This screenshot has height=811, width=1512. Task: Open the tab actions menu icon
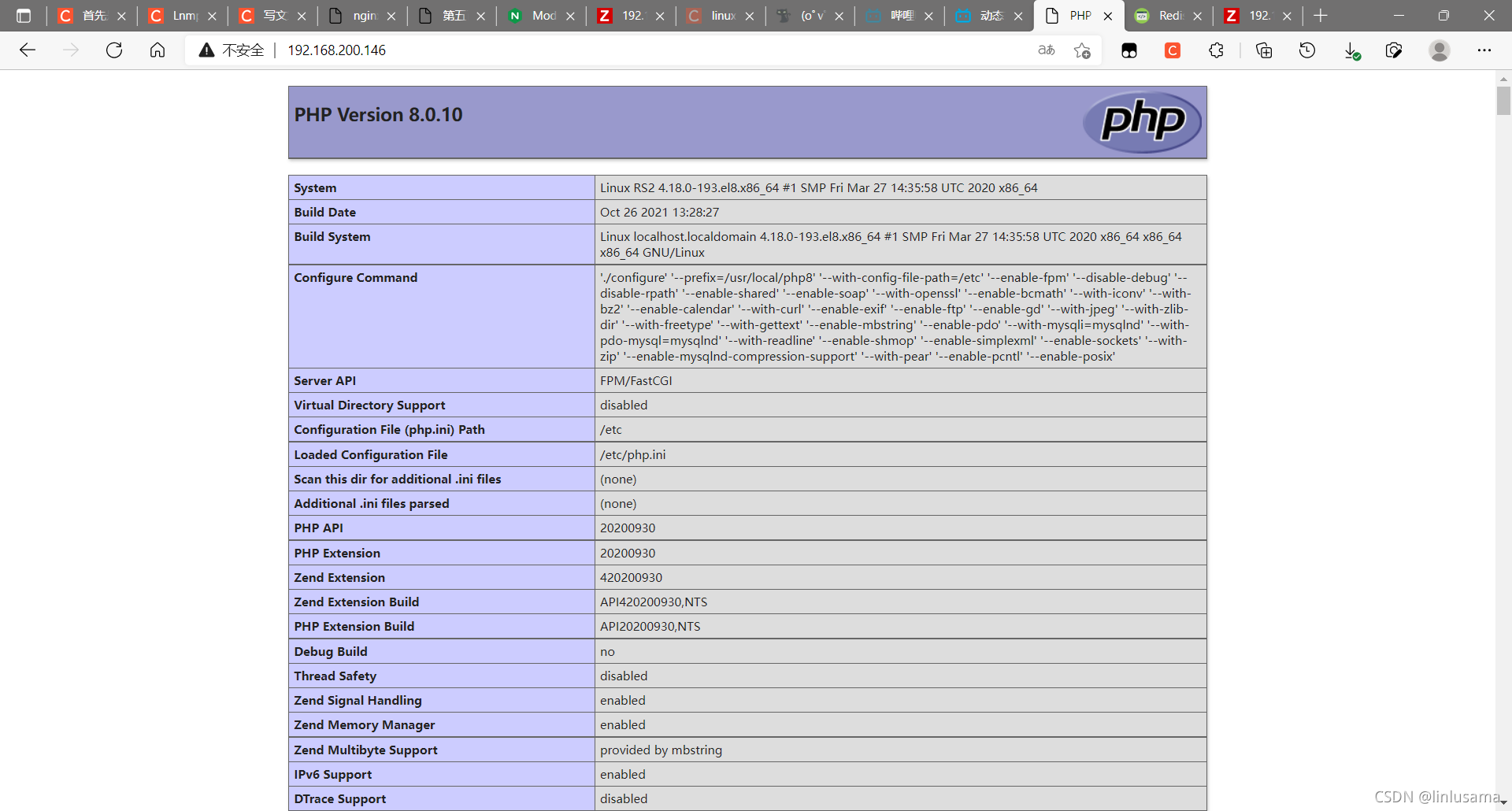coord(24,16)
